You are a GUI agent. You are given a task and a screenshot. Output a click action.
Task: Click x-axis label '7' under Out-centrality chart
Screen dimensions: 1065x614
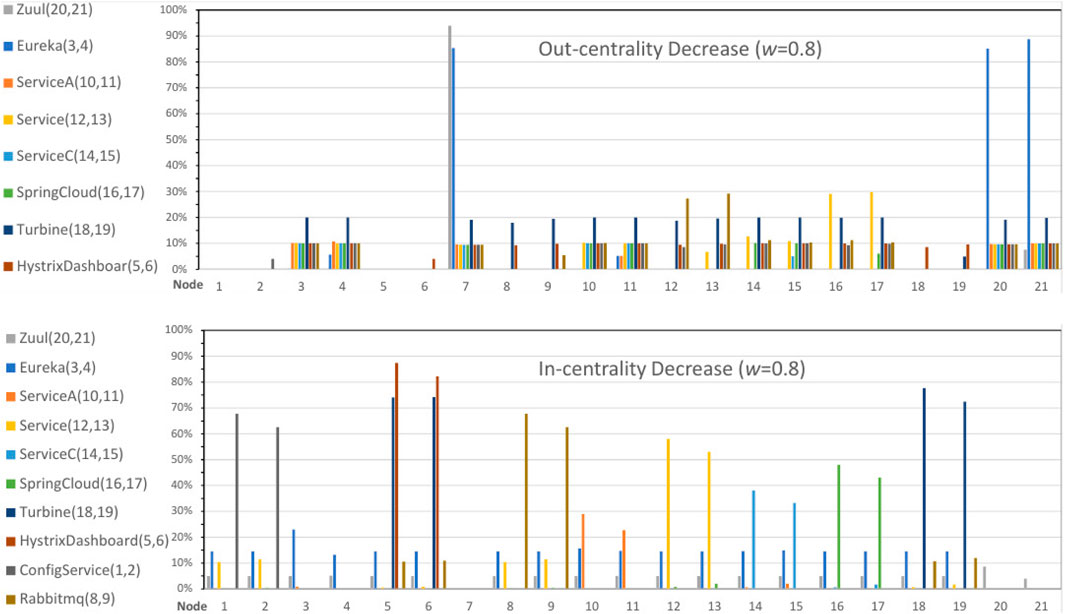pos(466,287)
